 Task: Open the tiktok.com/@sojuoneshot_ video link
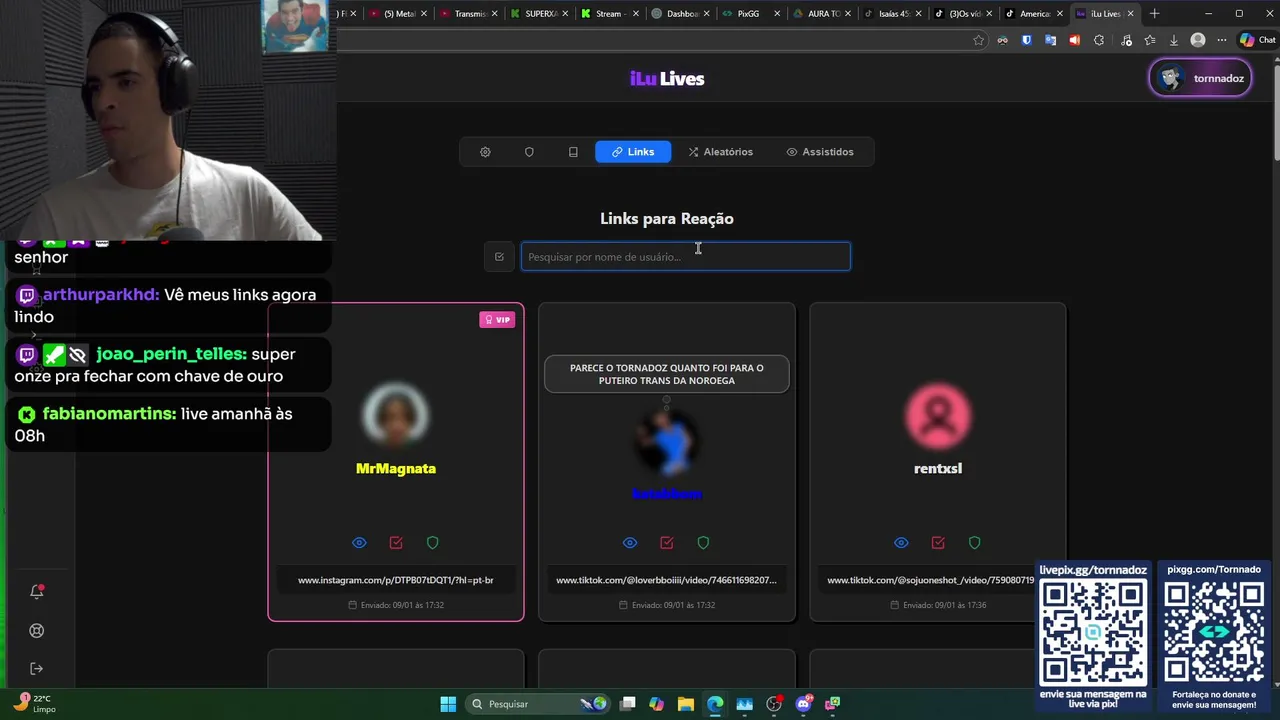point(931,580)
